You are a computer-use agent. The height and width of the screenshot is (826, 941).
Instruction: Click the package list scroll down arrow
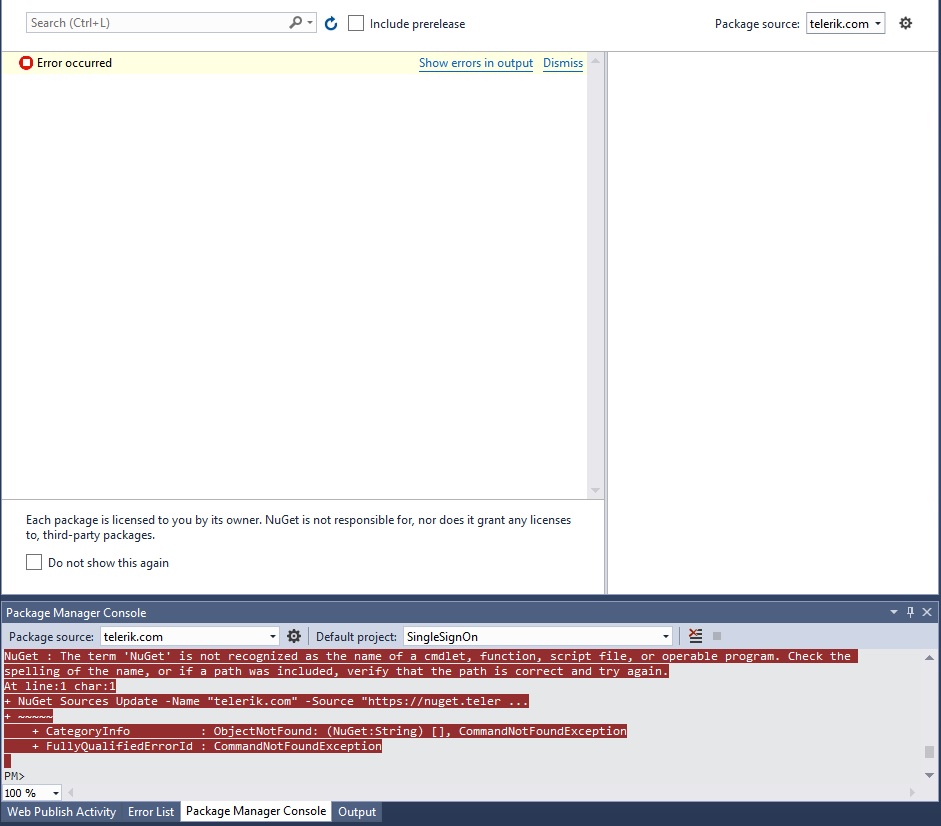[x=595, y=490]
